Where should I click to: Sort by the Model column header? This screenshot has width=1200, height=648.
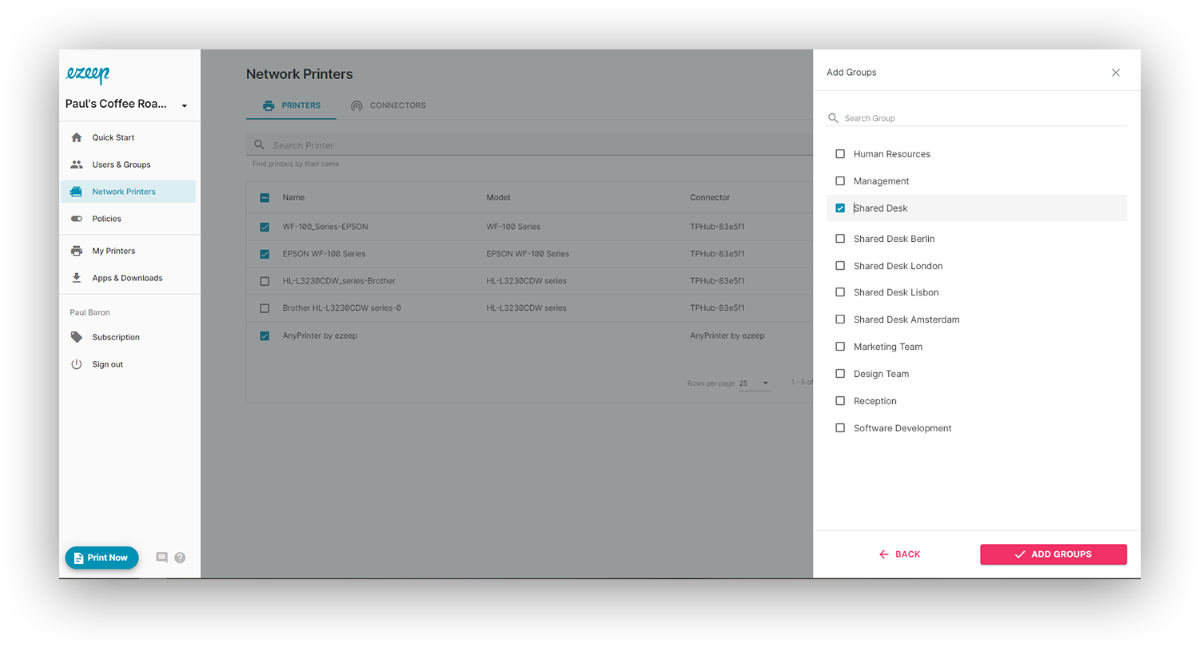(x=498, y=198)
